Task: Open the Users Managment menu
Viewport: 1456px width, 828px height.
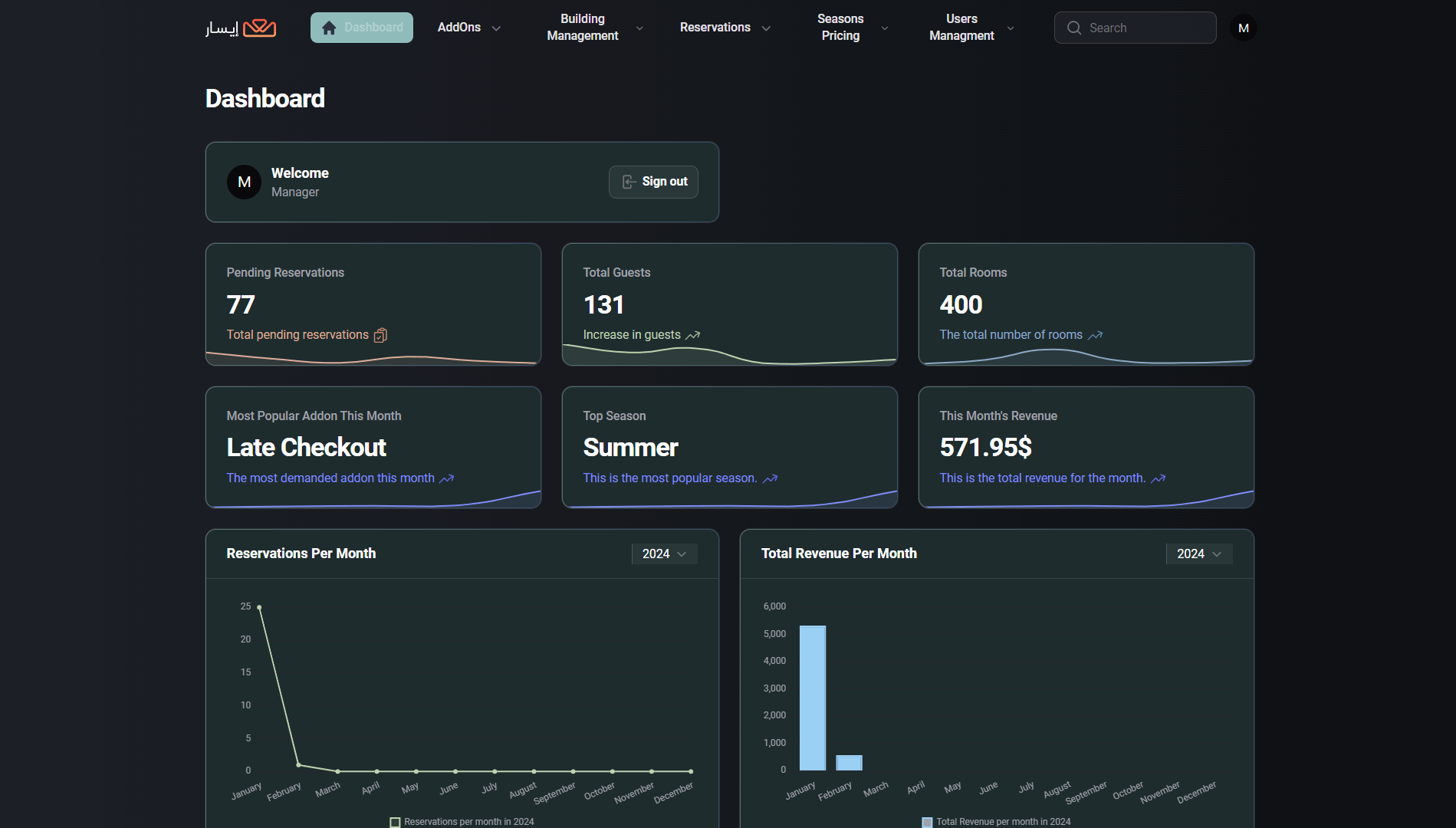Action: [x=971, y=28]
